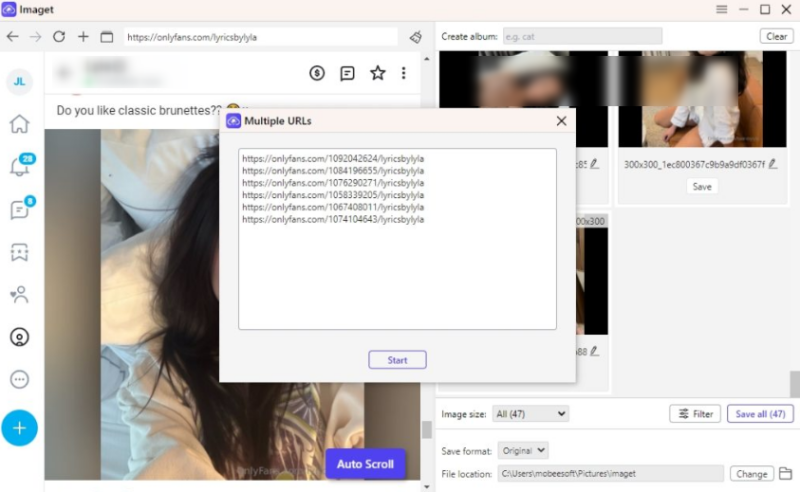
Task: Click inside the Create album text field
Action: pos(581,36)
